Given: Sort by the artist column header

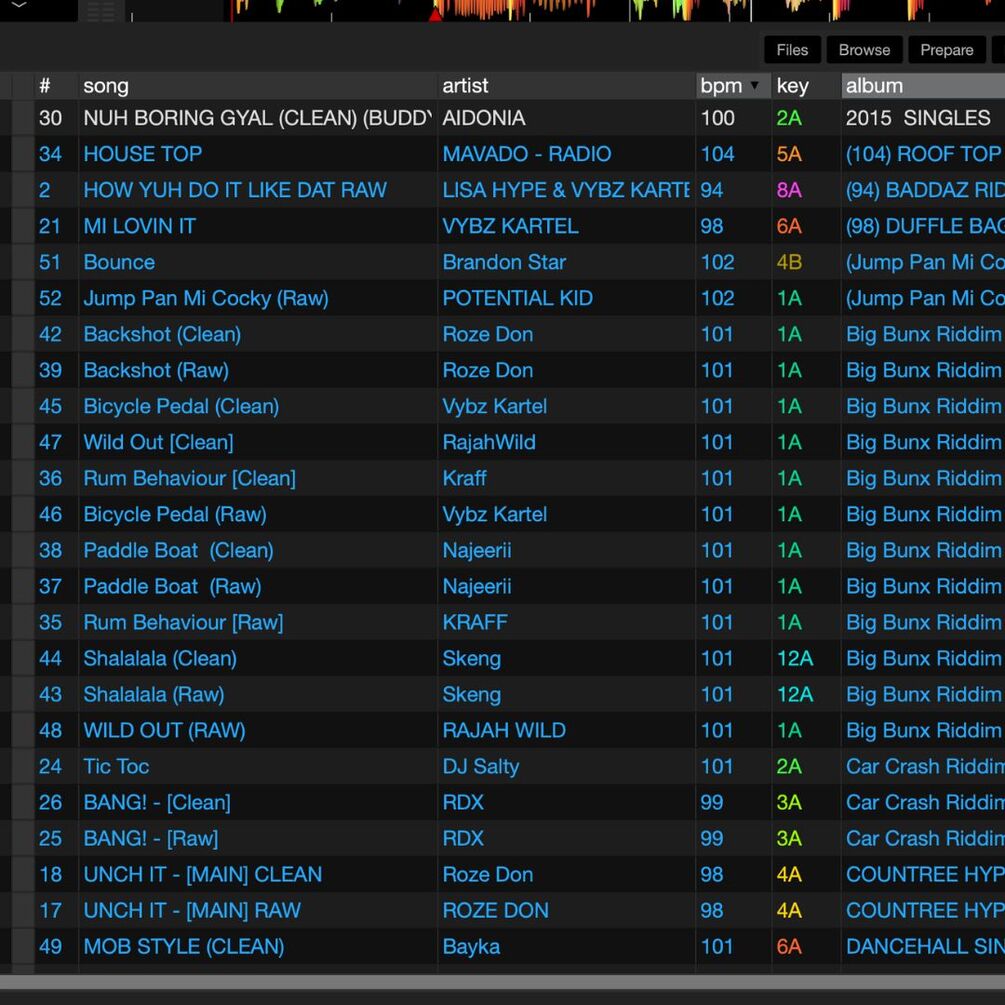Looking at the screenshot, I should tap(465, 86).
